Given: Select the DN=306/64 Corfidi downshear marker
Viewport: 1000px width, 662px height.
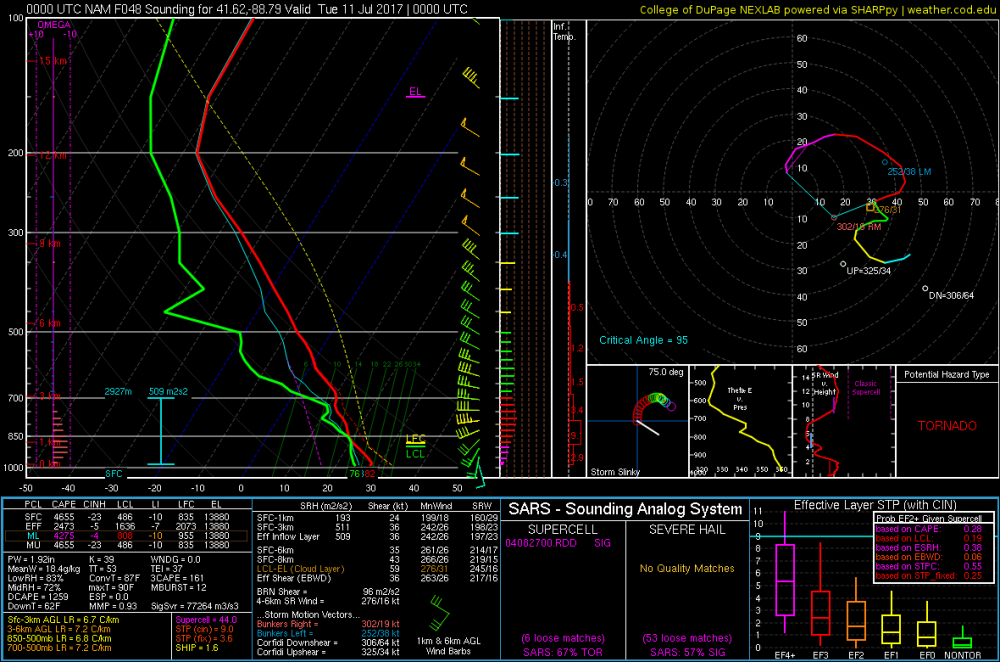Looking at the screenshot, I should (925, 289).
